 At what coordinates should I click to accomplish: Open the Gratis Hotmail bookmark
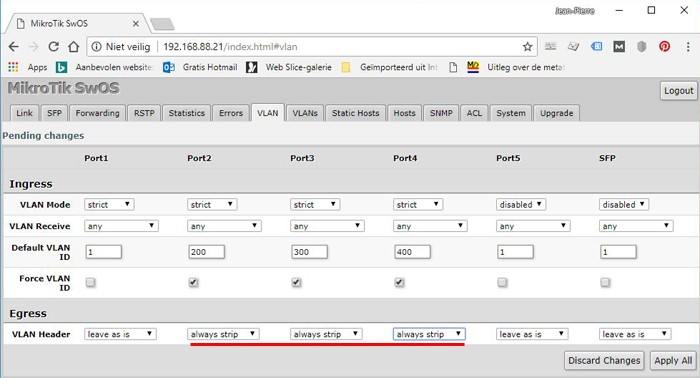200,67
